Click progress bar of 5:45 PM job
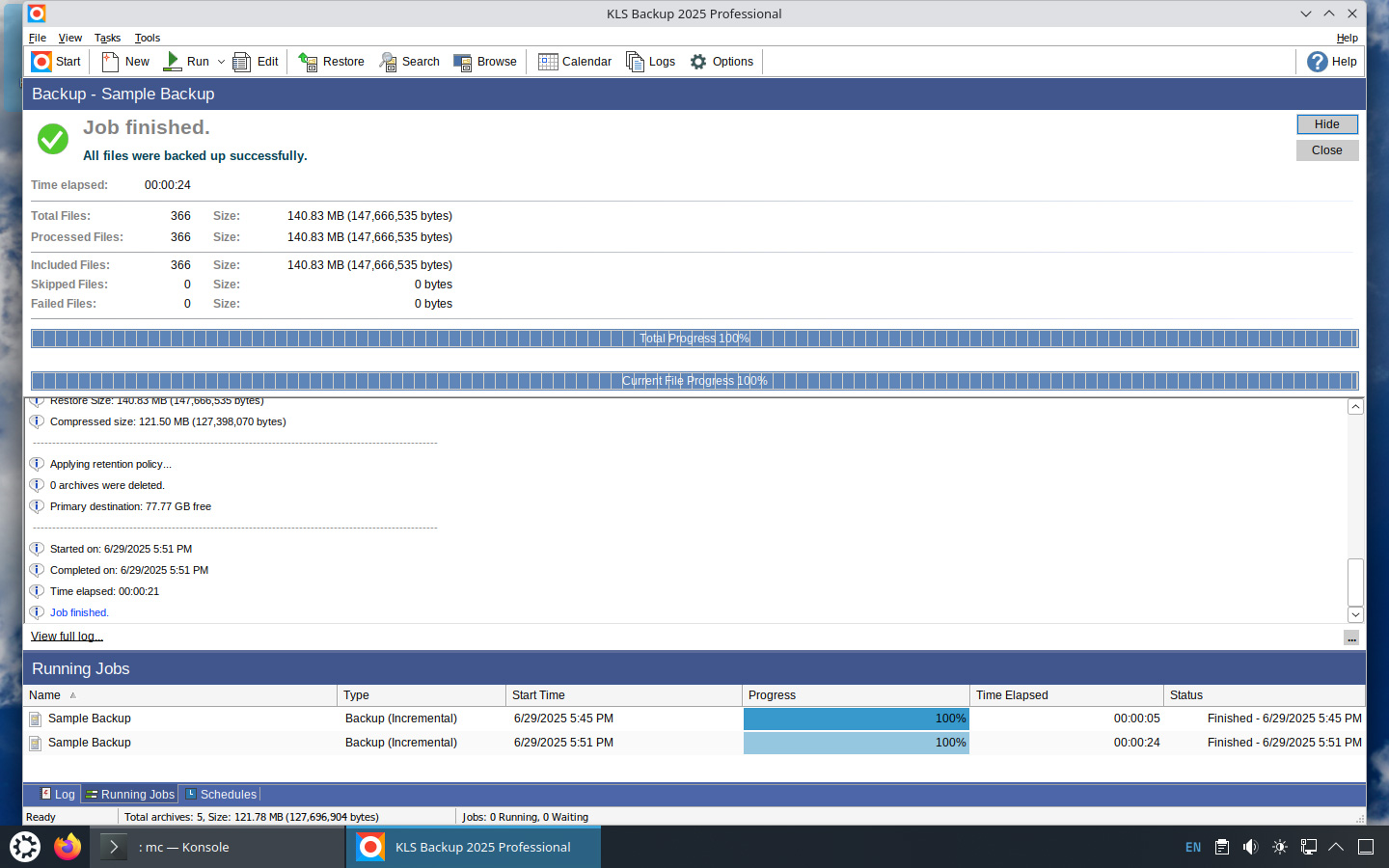The height and width of the screenshot is (868, 1389). click(857, 719)
